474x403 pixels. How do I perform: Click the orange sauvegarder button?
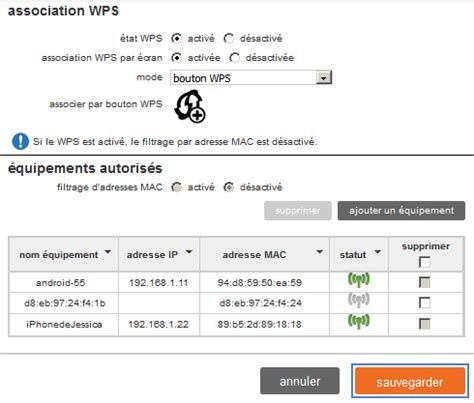pyautogui.click(x=410, y=381)
